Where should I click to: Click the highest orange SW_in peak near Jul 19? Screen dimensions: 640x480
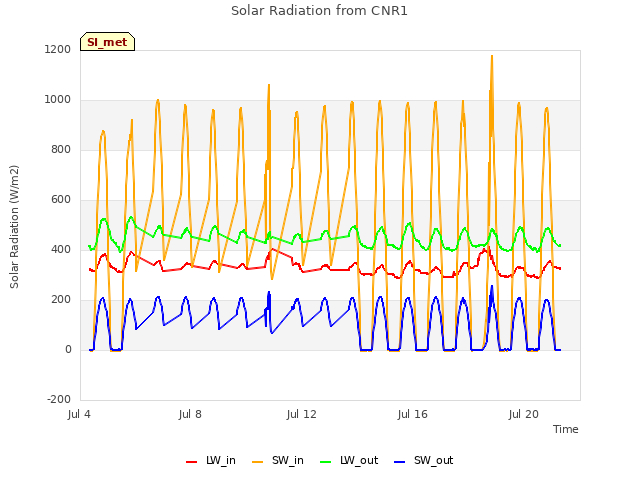pos(492,56)
